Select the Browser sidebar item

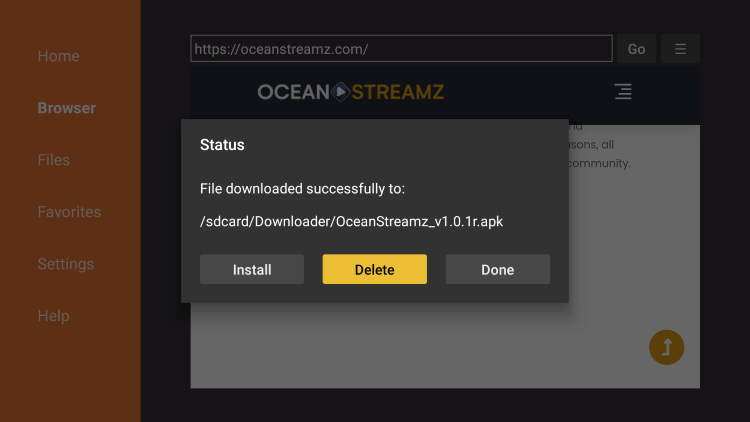(66, 108)
